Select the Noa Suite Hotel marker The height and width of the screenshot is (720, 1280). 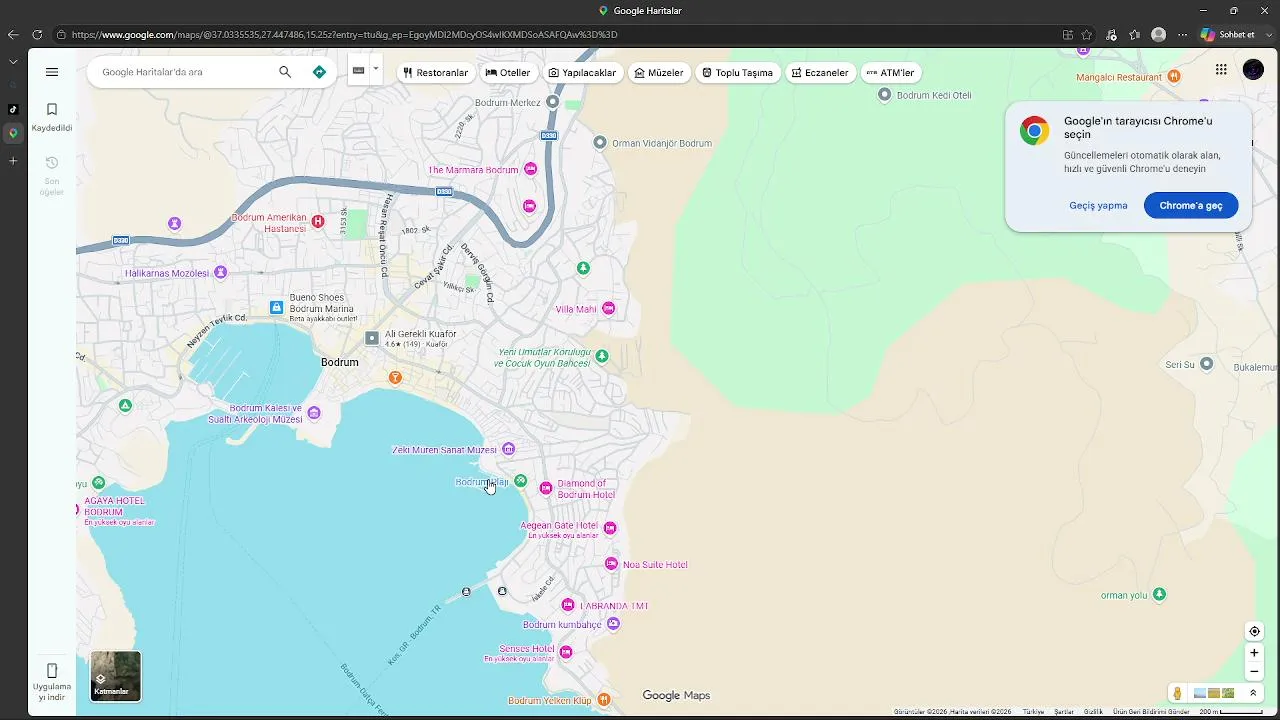612,564
